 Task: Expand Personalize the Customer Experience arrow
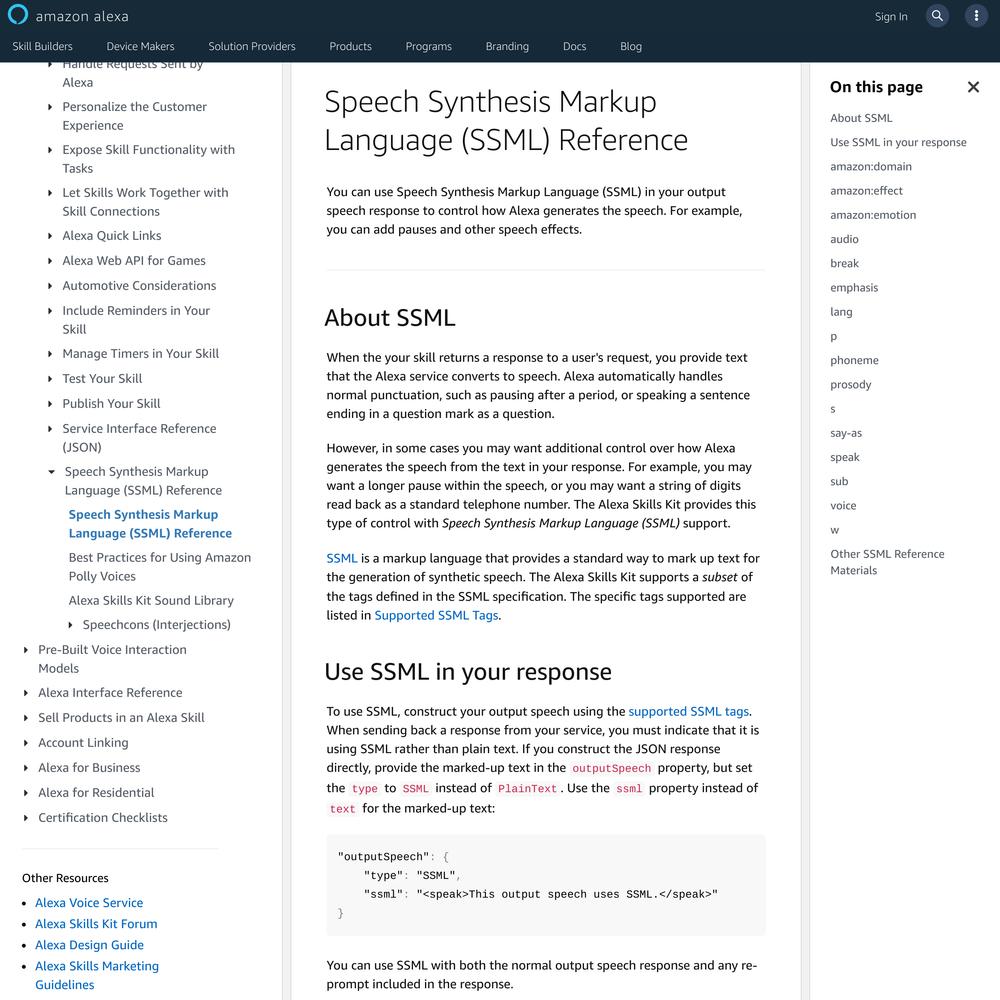coord(50,107)
